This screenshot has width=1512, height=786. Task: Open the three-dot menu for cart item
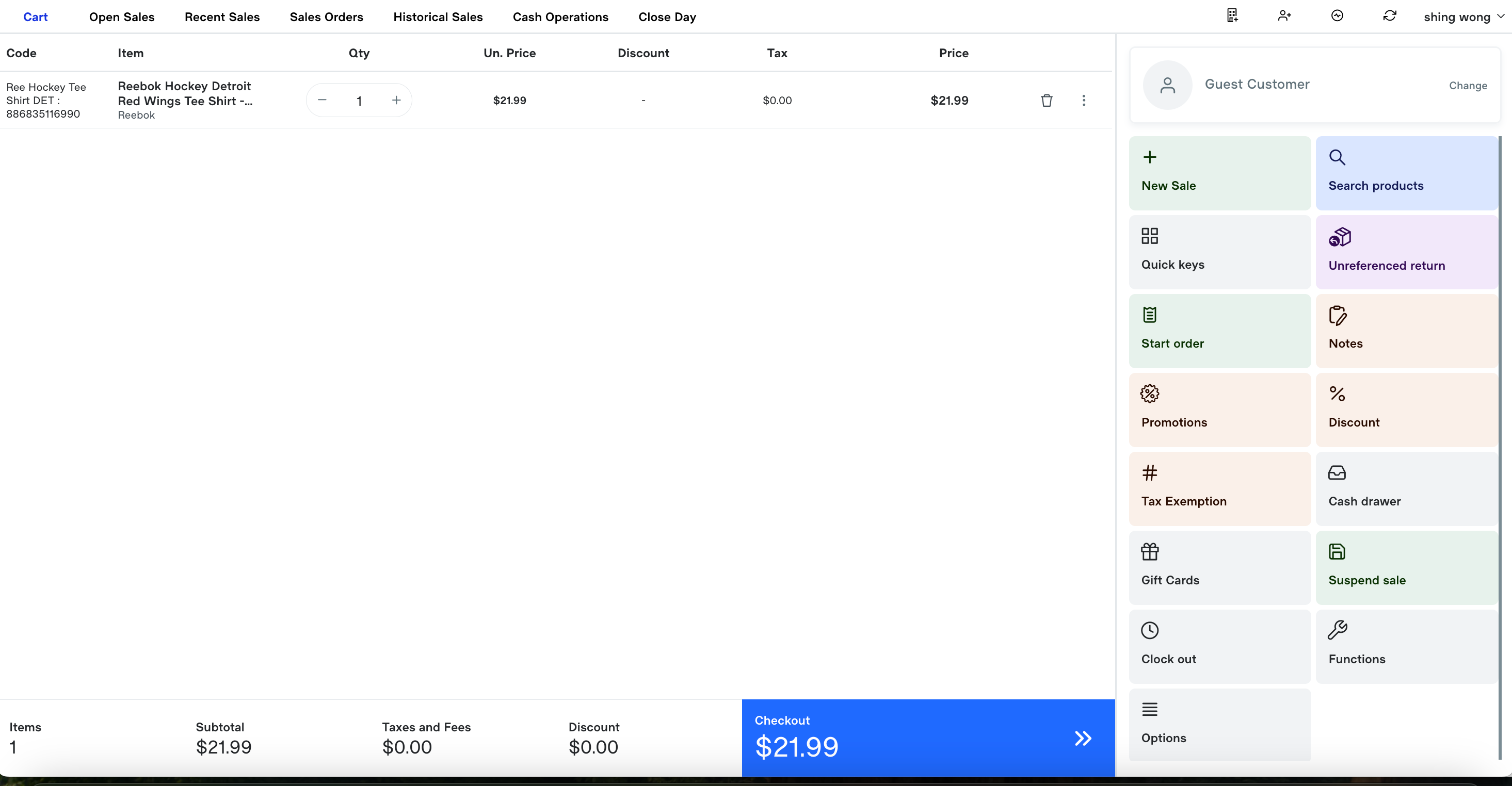(1084, 100)
